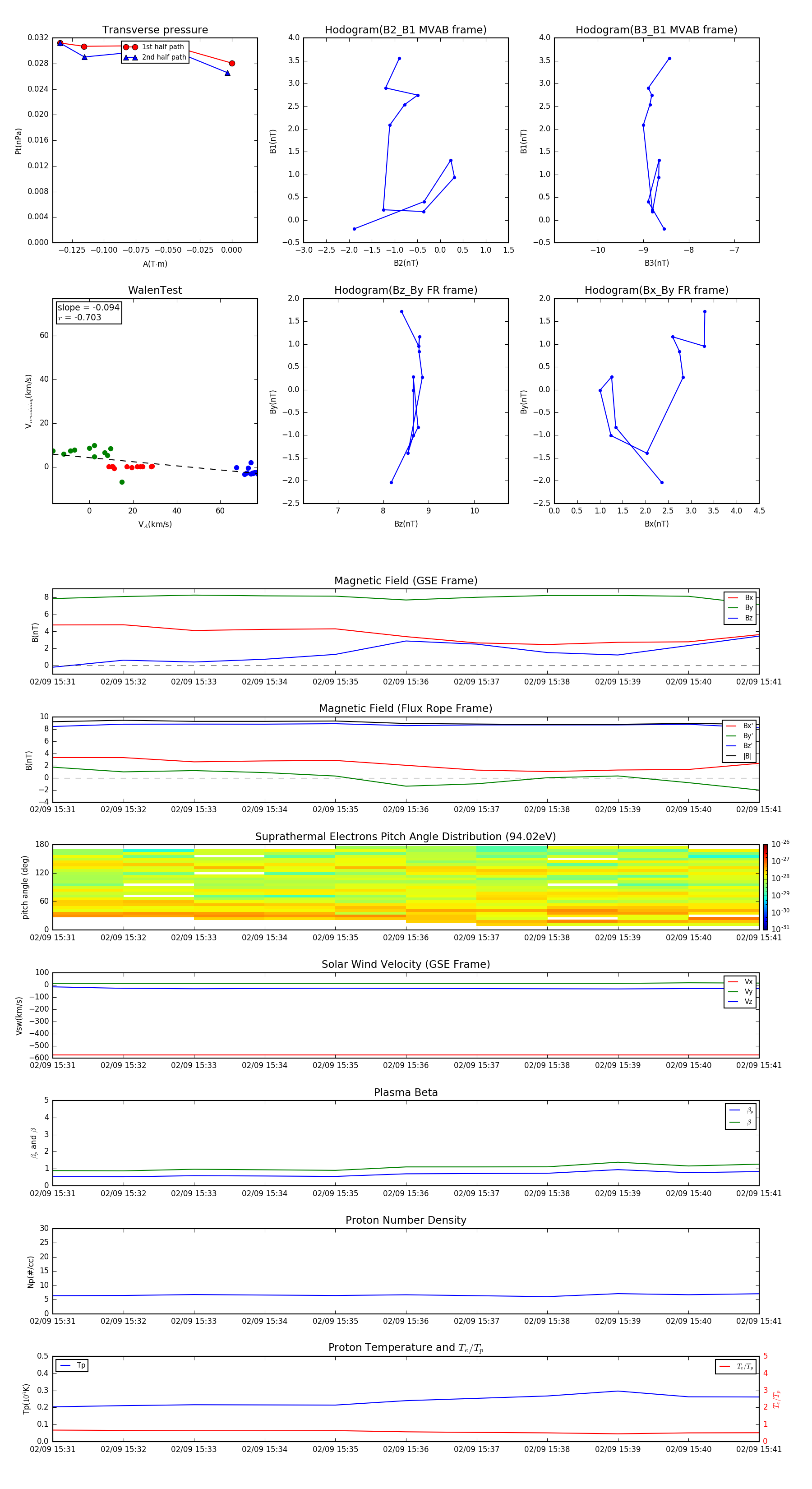Click the 'Plasma Beta' plot title
The width and height of the screenshot is (812, 1489).
[406, 1093]
